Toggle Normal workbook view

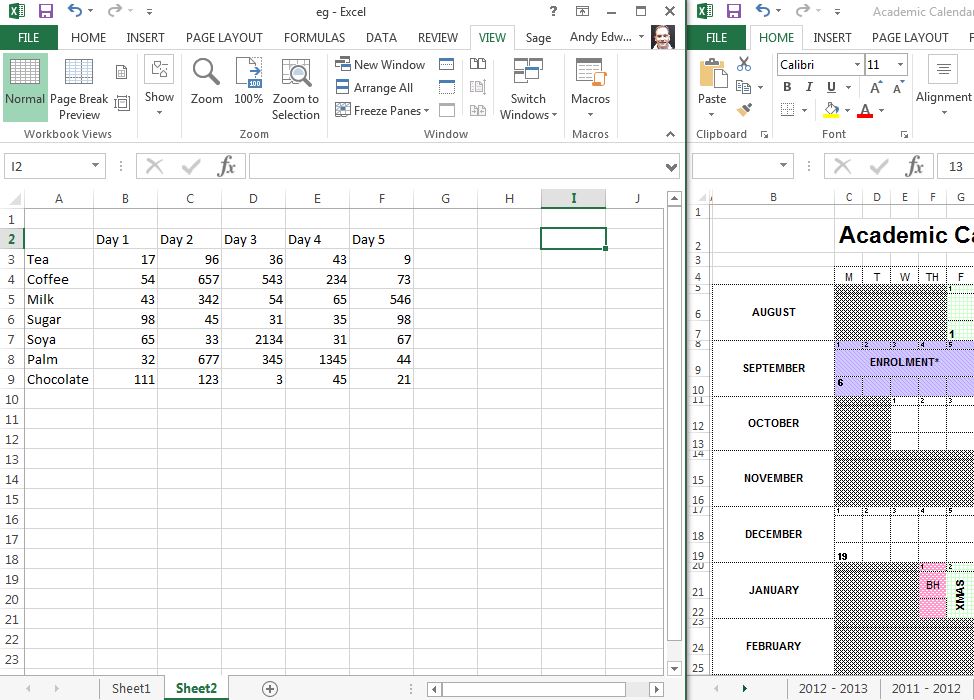click(25, 88)
